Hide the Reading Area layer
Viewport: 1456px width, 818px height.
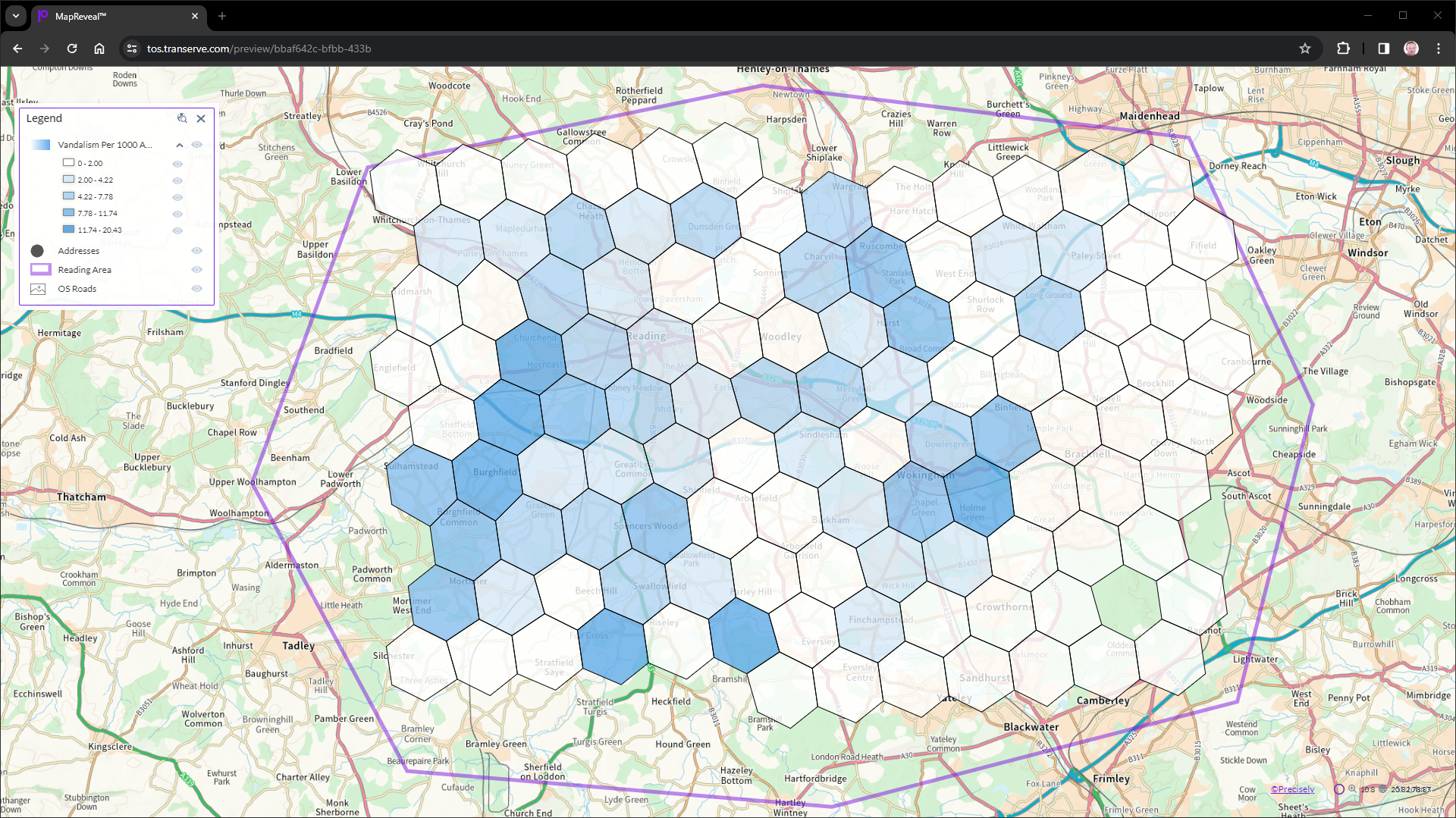[196, 269]
